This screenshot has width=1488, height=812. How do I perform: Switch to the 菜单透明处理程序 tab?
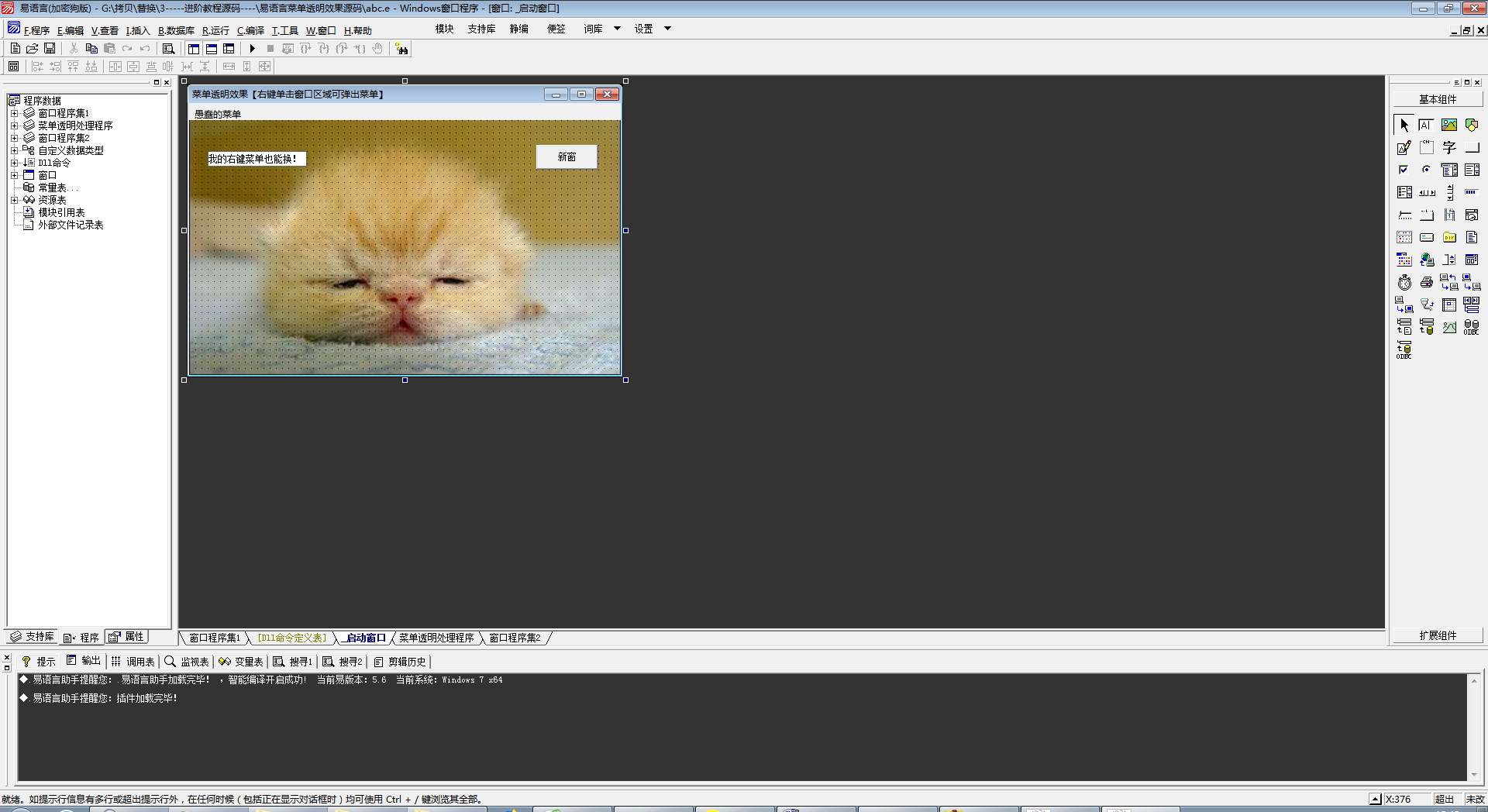(x=436, y=638)
